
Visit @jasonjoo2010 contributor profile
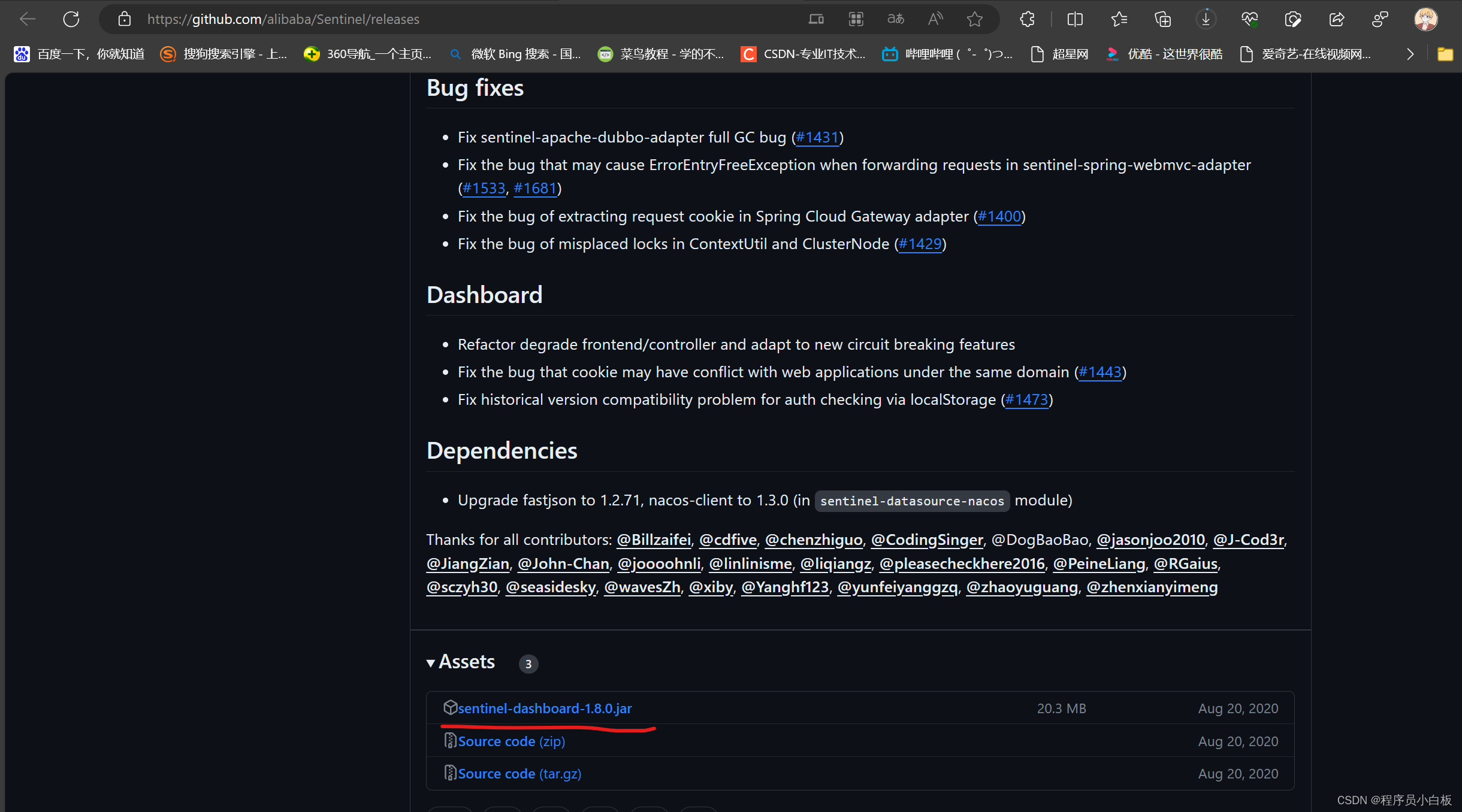(x=1150, y=540)
